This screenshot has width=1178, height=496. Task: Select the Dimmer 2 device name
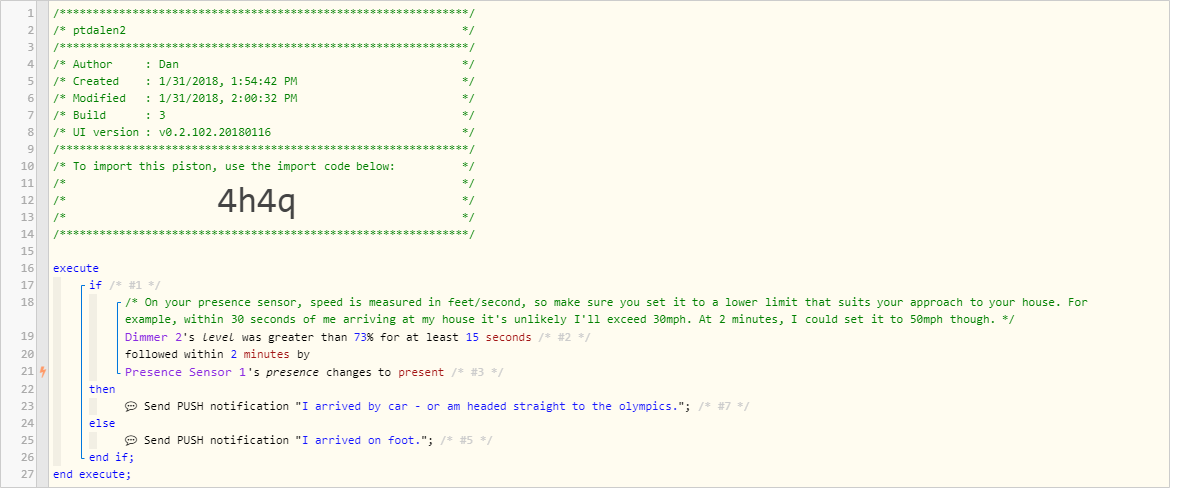[153, 337]
